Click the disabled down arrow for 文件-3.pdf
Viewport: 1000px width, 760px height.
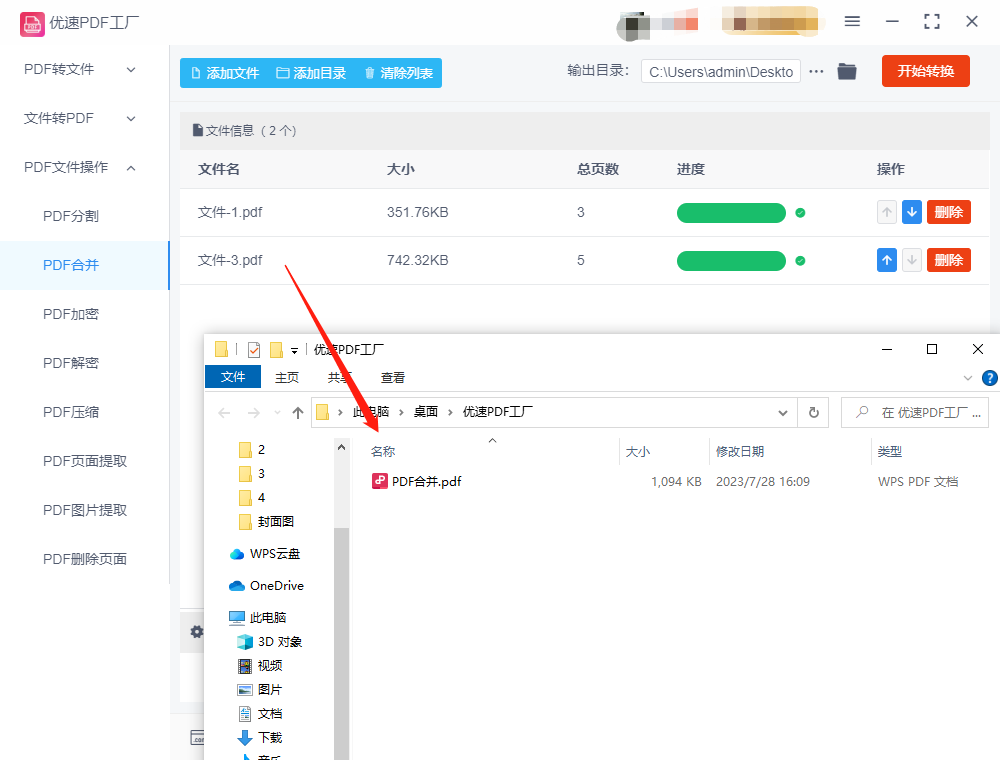[912, 260]
